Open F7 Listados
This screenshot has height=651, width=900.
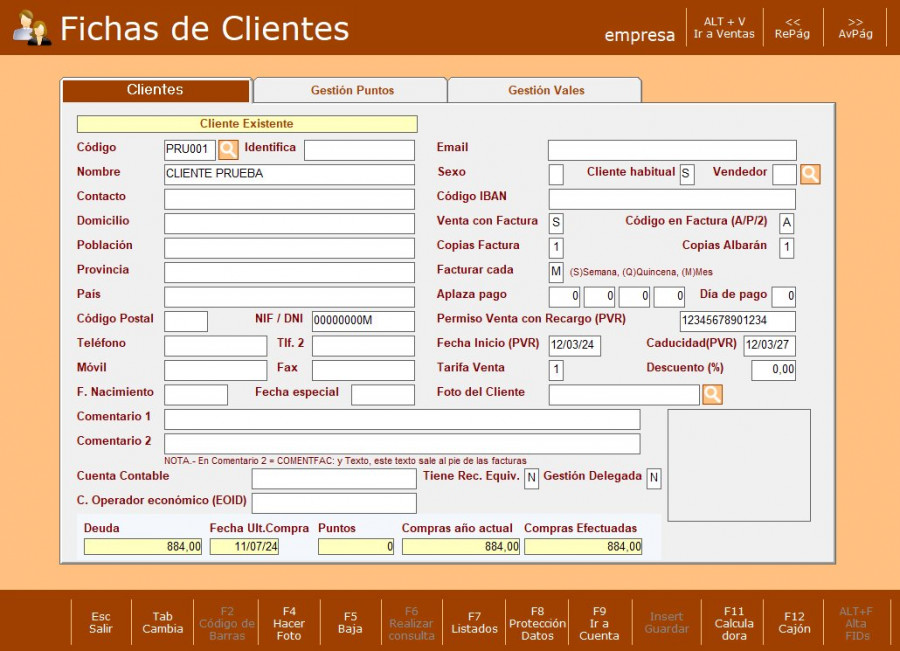coord(474,623)
